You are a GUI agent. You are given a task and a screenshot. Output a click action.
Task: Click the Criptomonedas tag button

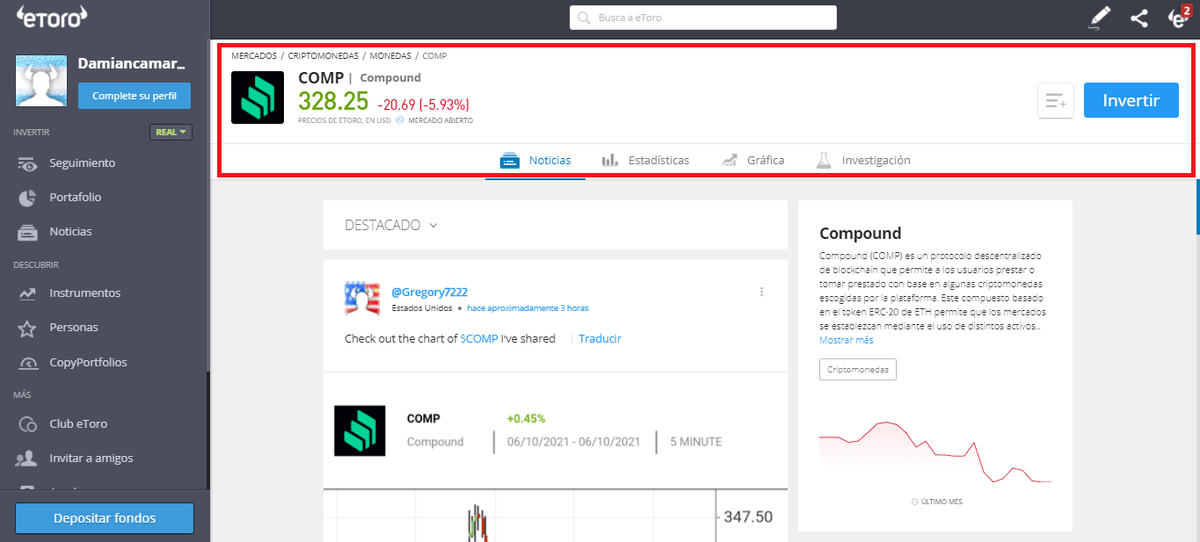[858, 370]
